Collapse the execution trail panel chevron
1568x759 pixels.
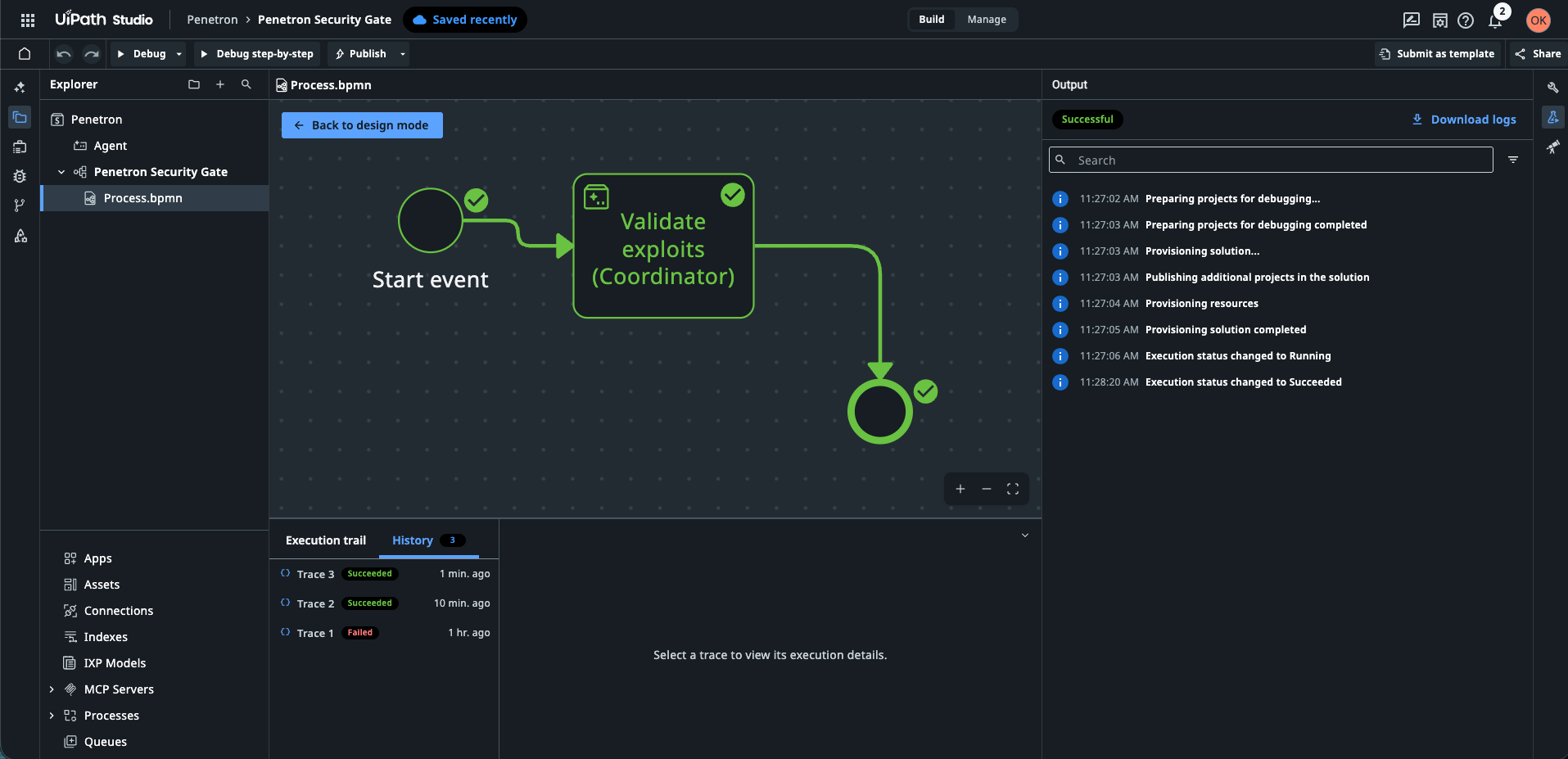pyautogui.click(x=1024, y=535)
